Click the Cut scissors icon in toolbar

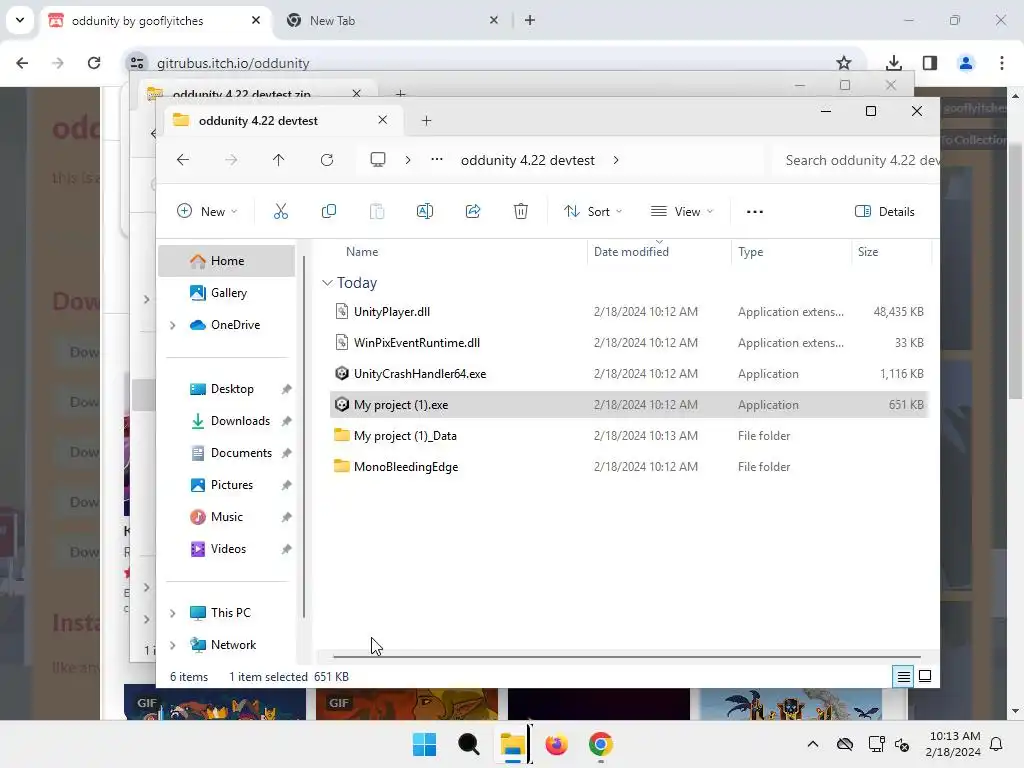tap(281, 212)
